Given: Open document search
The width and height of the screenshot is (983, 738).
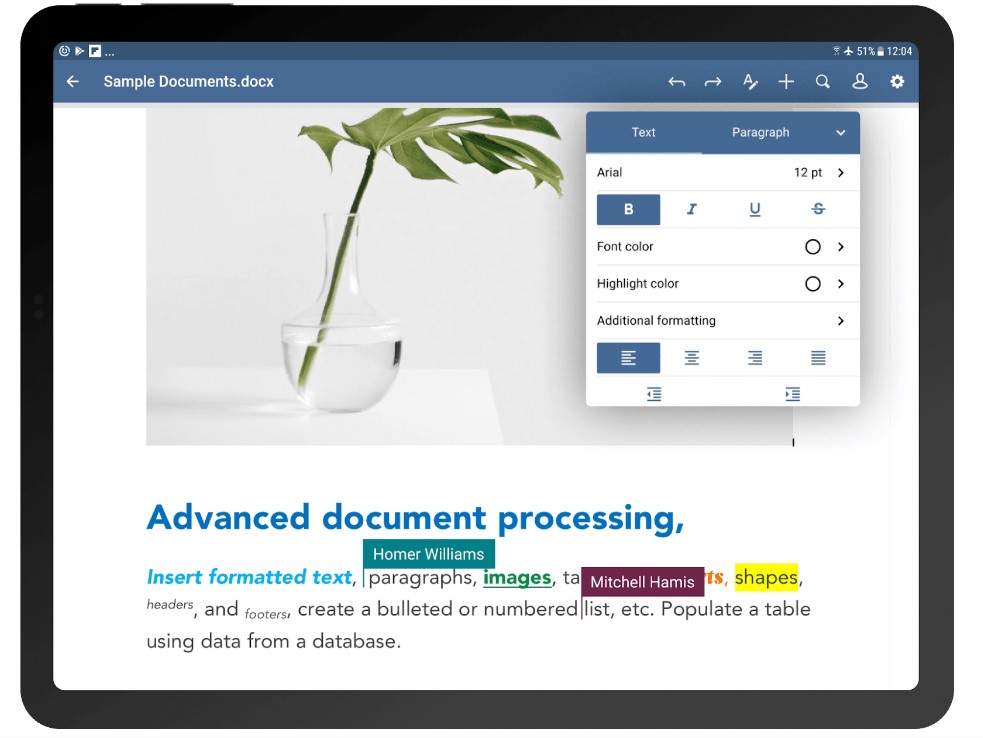Looking at the screenshot, I should [823, 81].
